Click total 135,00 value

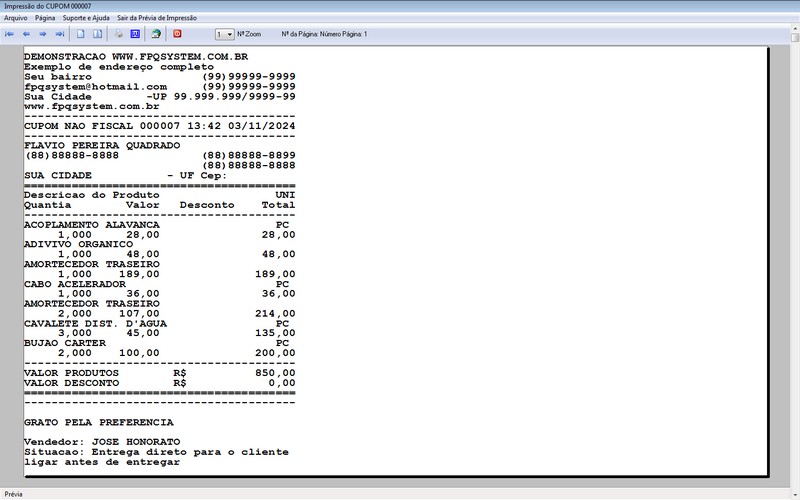tap(276, 333)
